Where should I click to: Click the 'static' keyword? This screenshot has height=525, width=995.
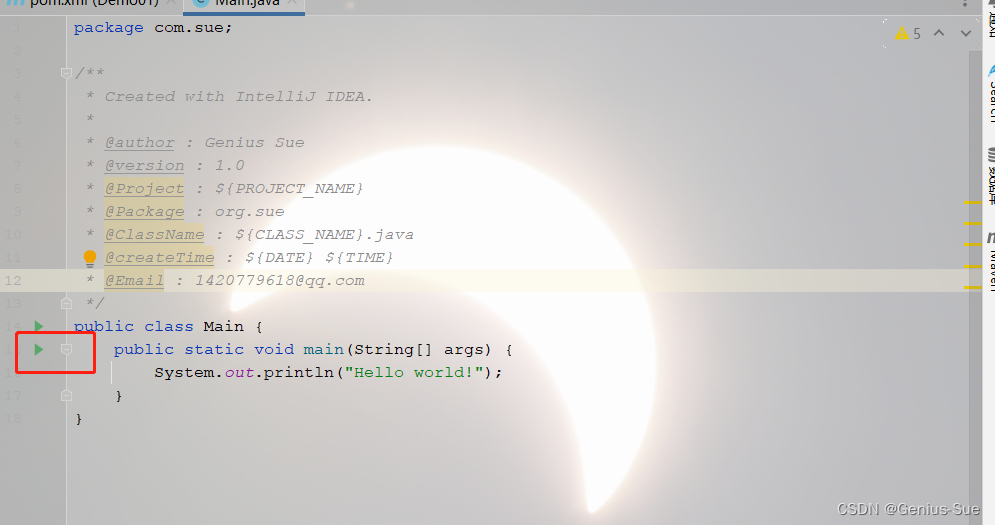click(x=214, y=349)
